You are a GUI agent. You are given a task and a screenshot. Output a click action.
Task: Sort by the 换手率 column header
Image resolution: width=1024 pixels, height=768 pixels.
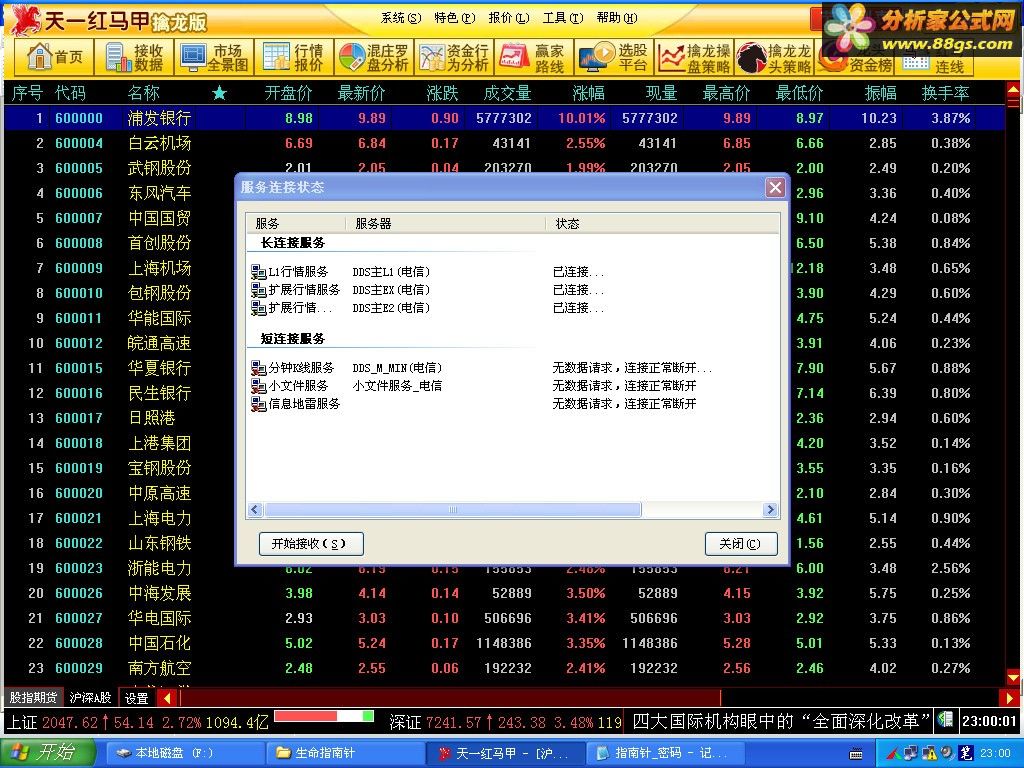point(945,93)
